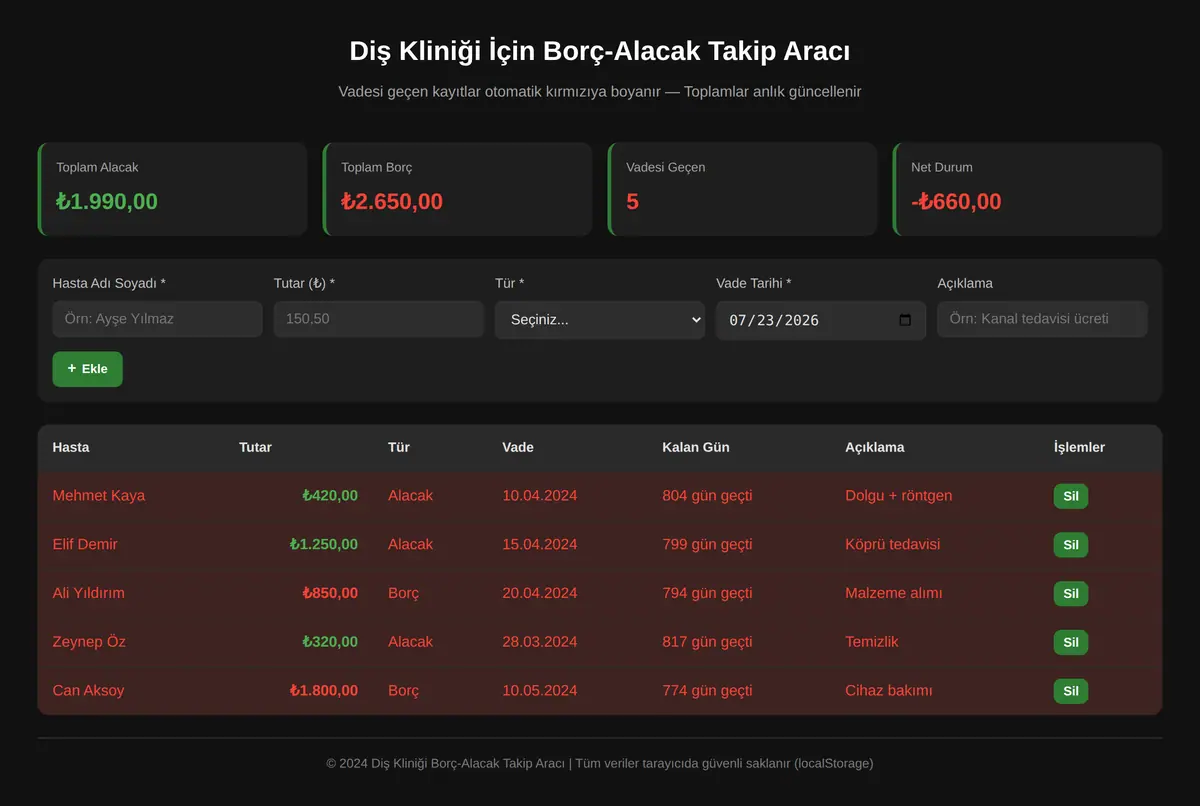Image resolution: width=1200 pixels, height=806 pixels.
Task: Click Alacak type in Mehmet Kaya row
Action: [411, 495]
